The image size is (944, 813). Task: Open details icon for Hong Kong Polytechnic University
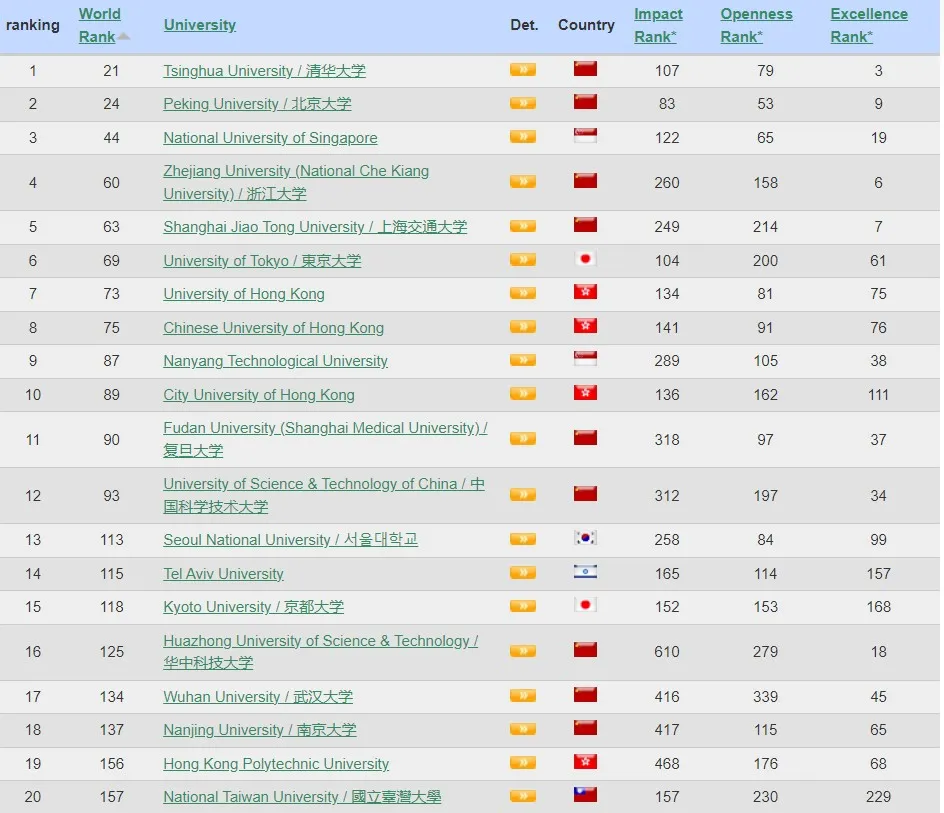[x=523, y=762]
